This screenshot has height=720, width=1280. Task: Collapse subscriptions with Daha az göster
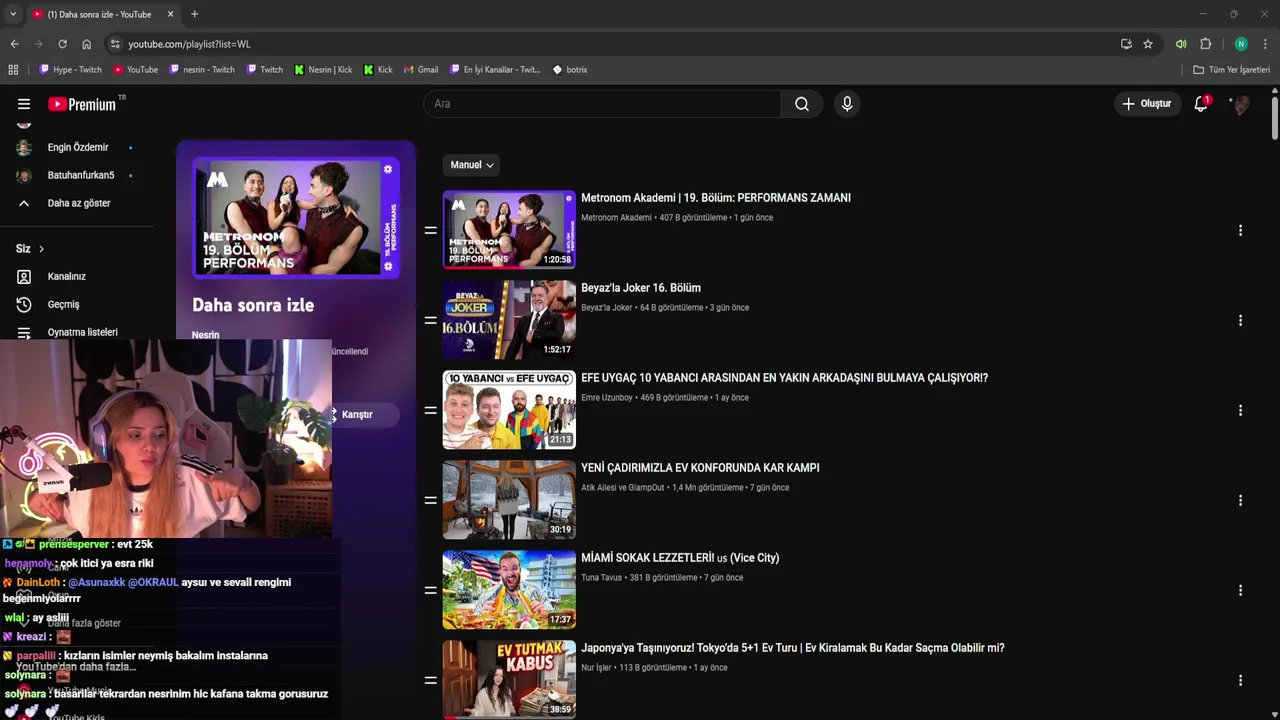pos(78,203)
